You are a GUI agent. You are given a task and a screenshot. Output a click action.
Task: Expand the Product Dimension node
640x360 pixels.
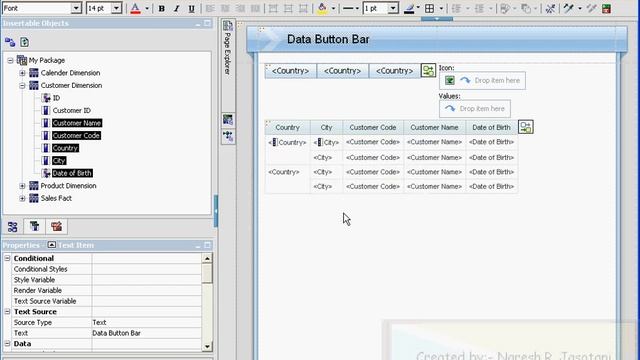tap(22, 186)
